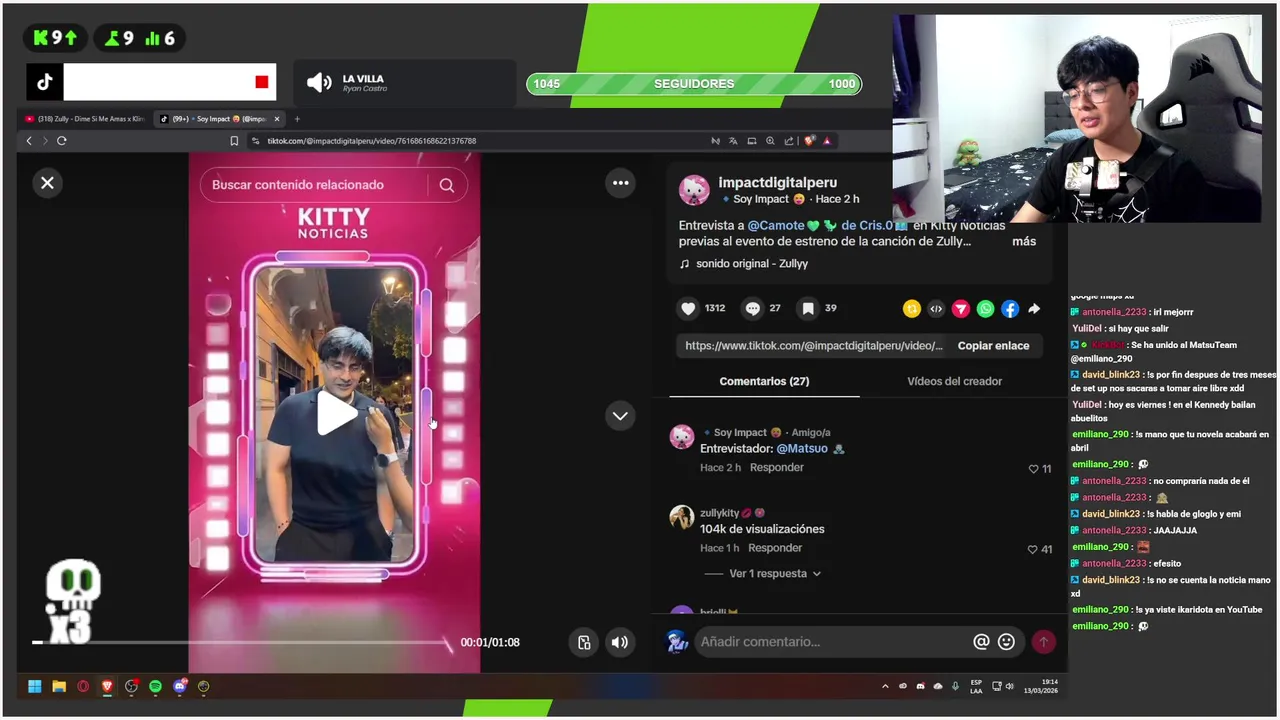Click the ESP LAA keyboard language indicator
The height and width of the screenshot is (720, 1280).
click(x=976, y=686)
